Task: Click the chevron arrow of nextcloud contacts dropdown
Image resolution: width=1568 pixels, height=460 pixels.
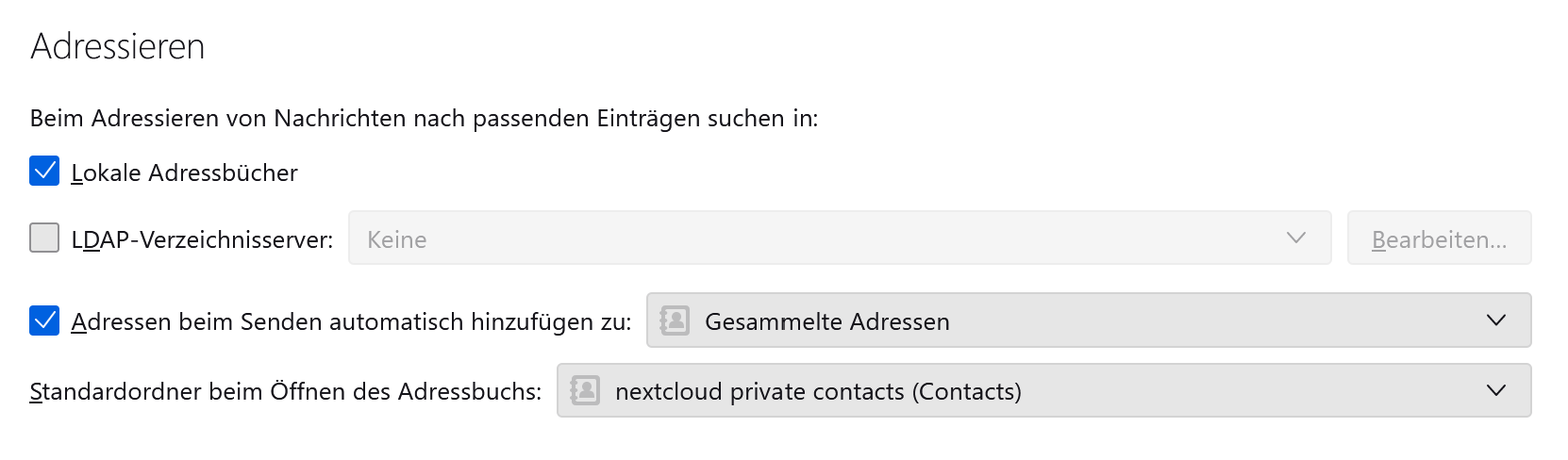Action: pos(1496,390)
